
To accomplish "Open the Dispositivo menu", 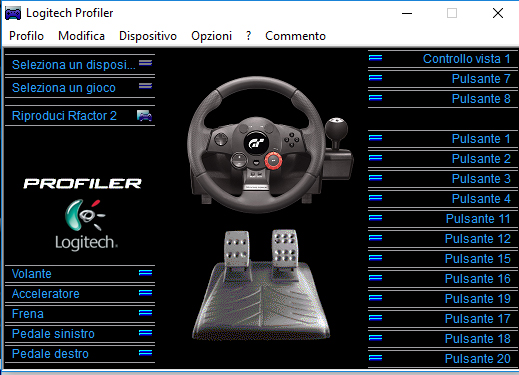I will (148, 36).
